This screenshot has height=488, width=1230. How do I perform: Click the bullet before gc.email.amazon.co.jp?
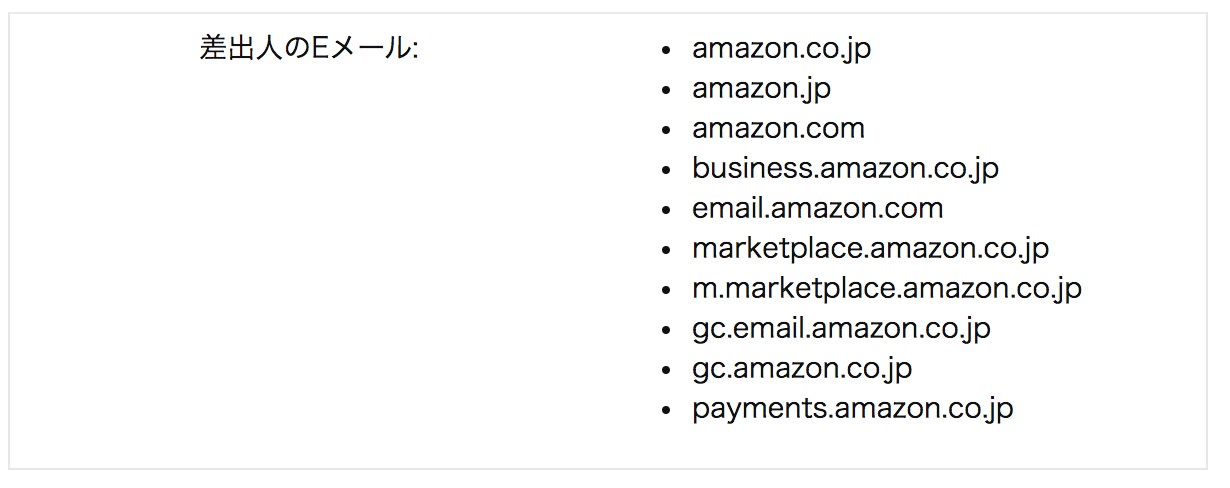tap(667, 330)
